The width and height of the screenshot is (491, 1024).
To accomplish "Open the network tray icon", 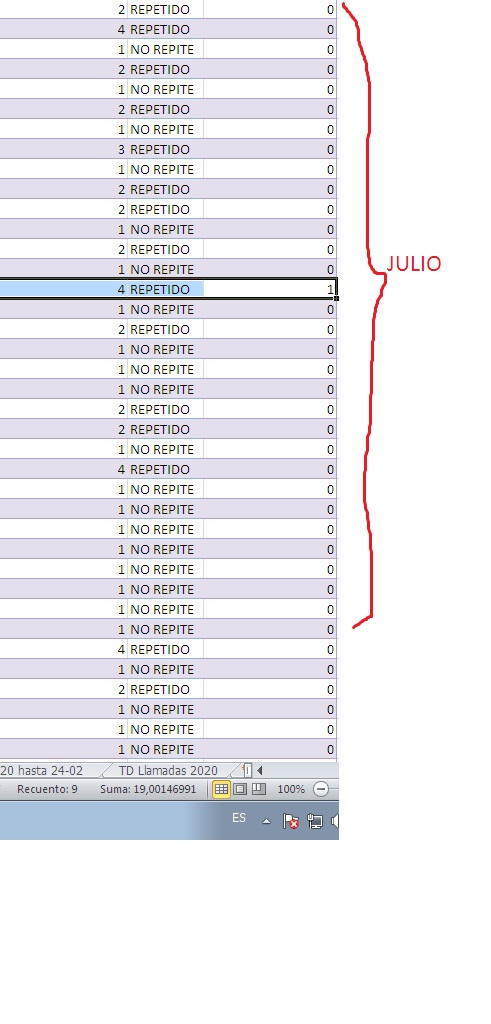I will point(315,821).
